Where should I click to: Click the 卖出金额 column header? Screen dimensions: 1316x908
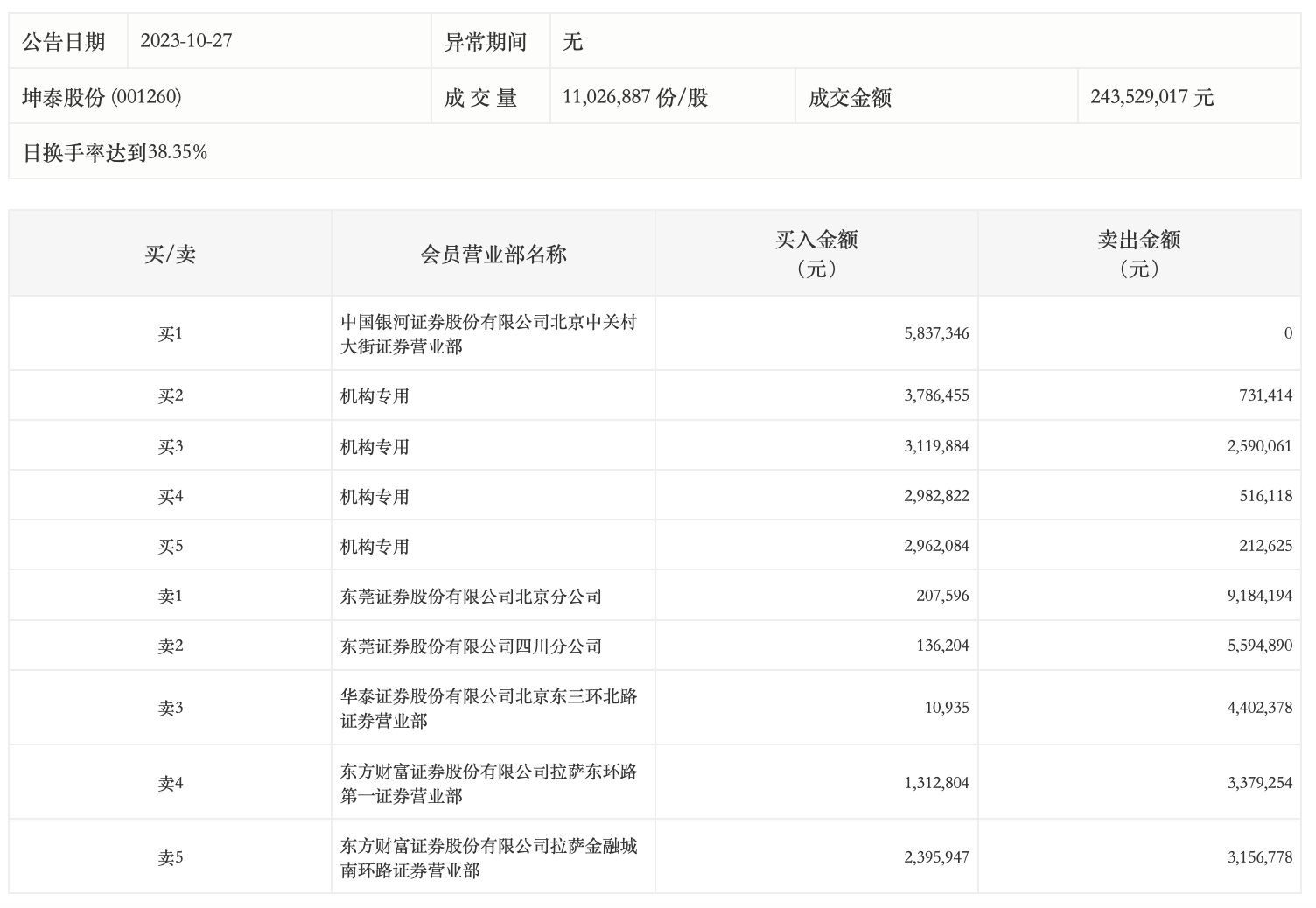pos(1139,253)
